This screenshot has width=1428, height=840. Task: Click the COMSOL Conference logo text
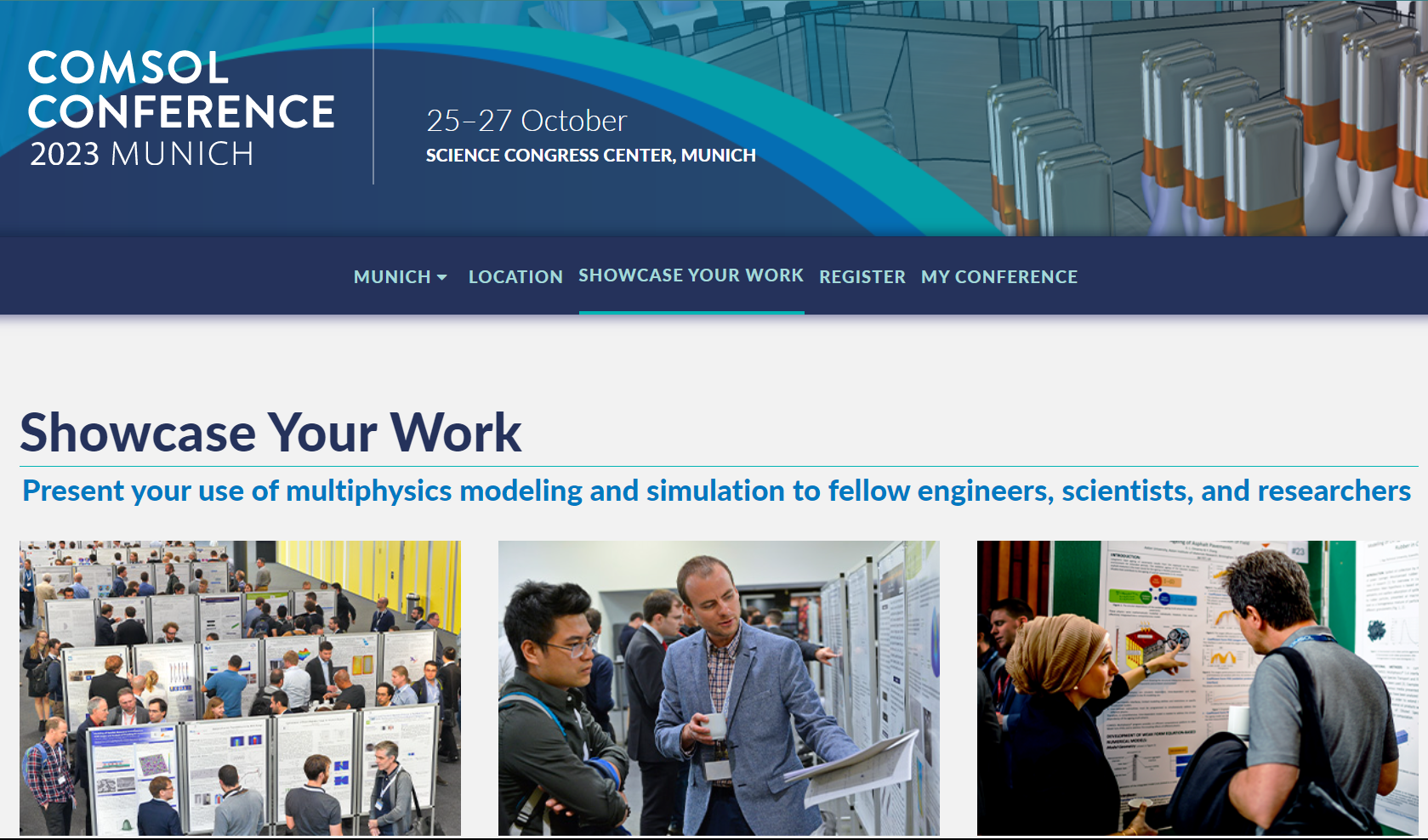(180, 90)
